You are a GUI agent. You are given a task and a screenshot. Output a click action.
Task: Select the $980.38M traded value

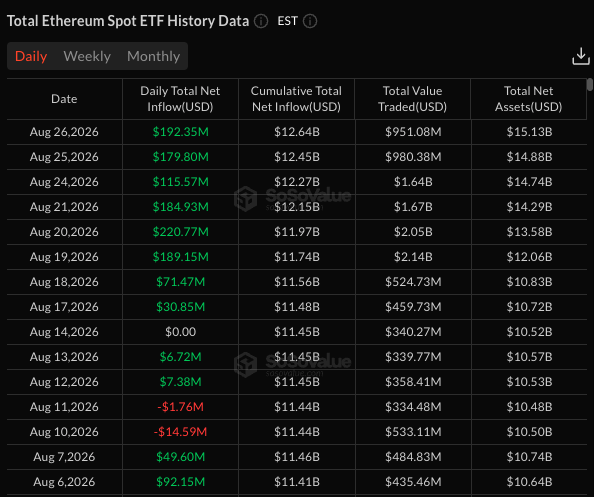tap(413, 157)
